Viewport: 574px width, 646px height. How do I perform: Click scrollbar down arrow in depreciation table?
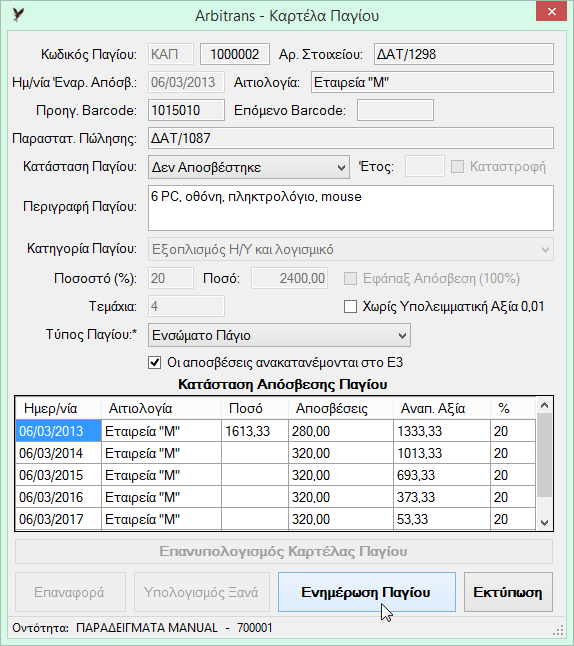click(x=544, y=522)
